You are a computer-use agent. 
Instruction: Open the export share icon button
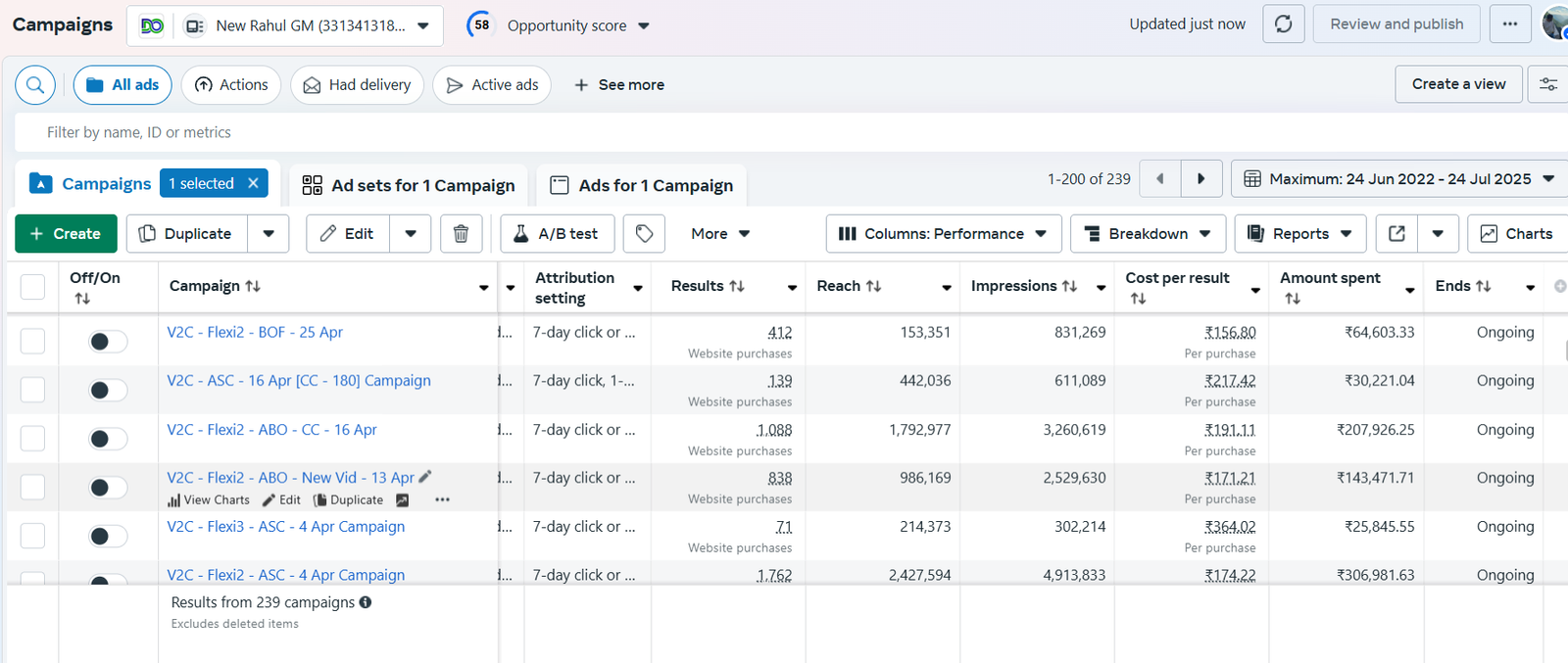pos(1396,234)
